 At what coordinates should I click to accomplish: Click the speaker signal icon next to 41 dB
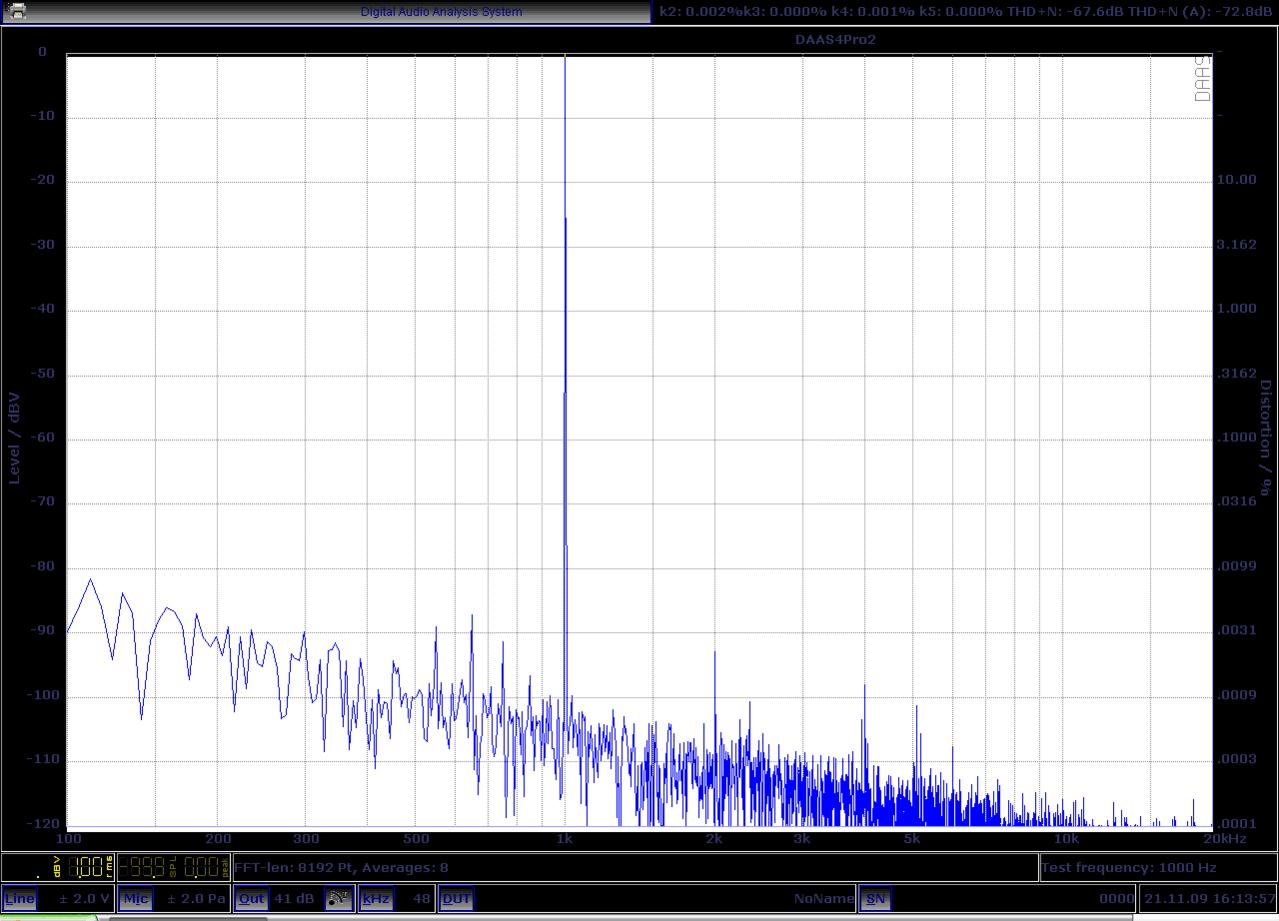[340, 898]
